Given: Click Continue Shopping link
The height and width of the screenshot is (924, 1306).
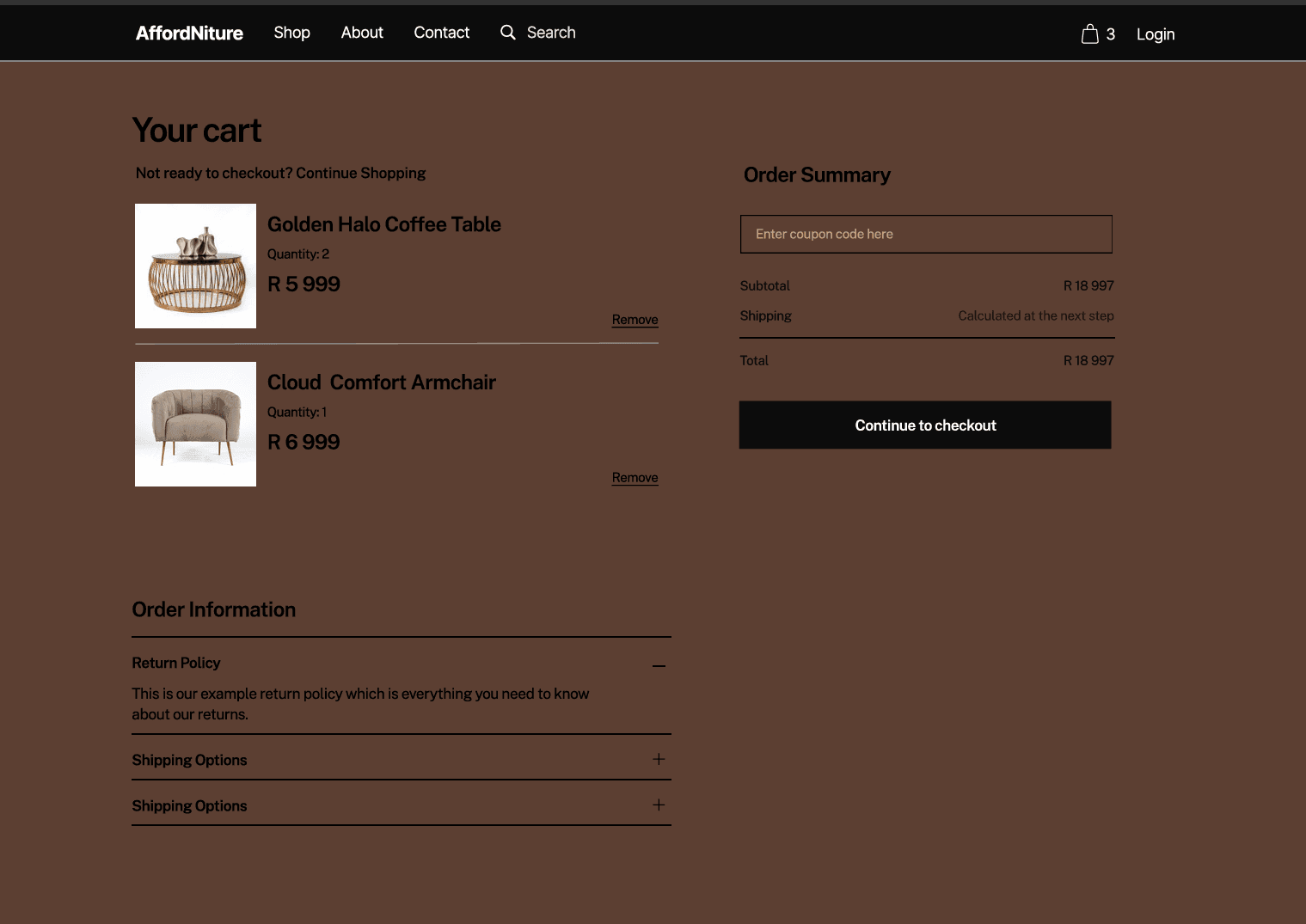Looking at the screenshot, I should [360, 173].
